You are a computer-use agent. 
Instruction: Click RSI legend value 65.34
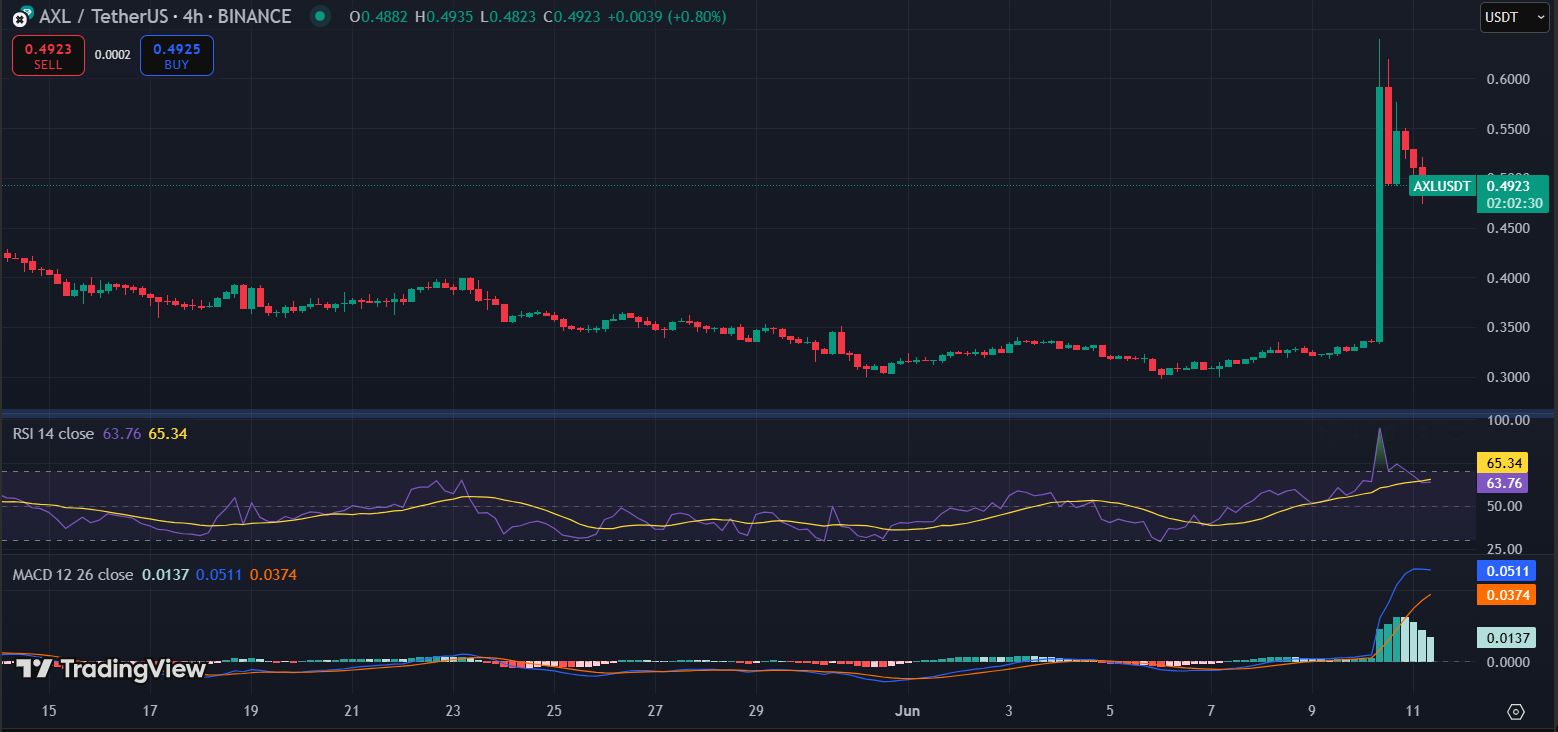[x=168, y=434]
